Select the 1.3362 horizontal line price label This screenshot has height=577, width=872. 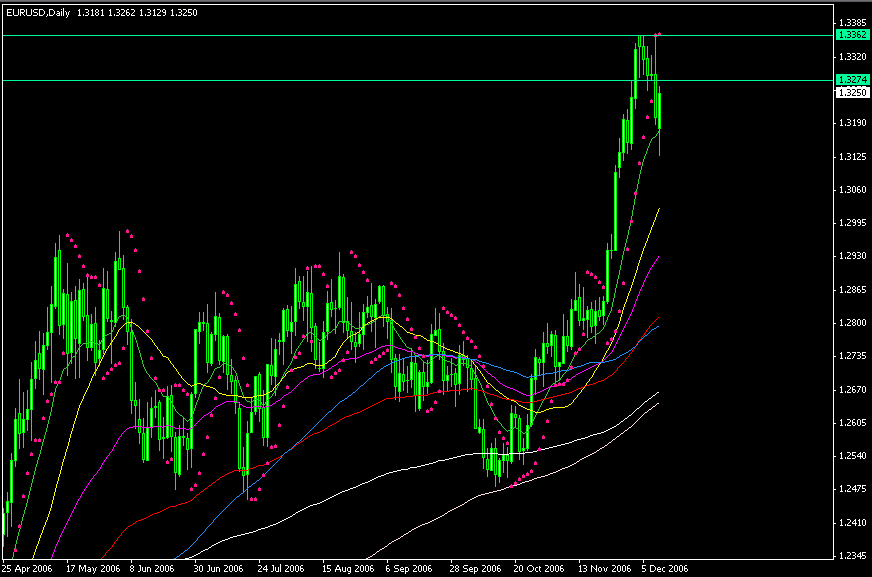(852, 34)
